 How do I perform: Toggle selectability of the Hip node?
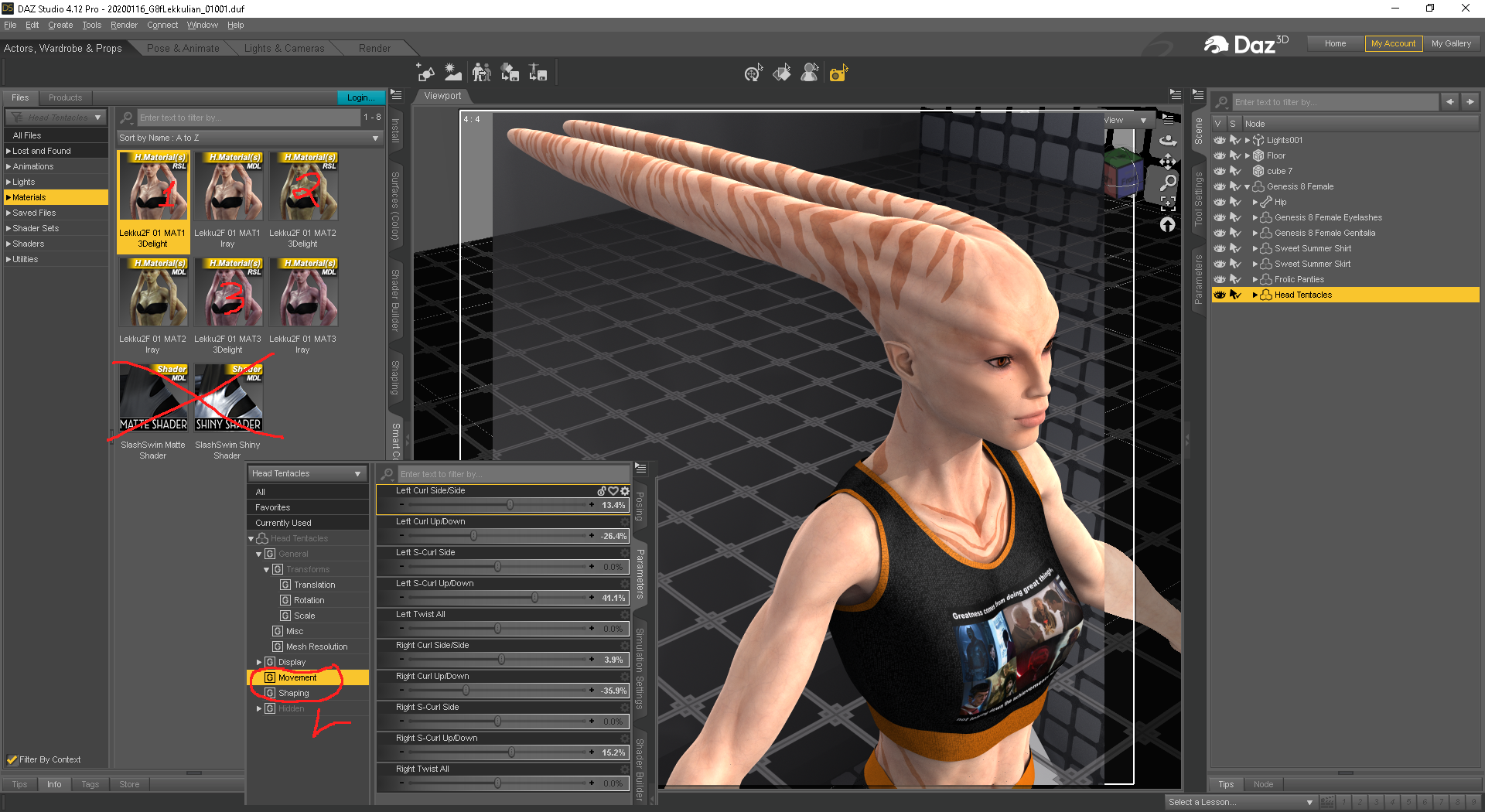click(x=1235, y=202)
